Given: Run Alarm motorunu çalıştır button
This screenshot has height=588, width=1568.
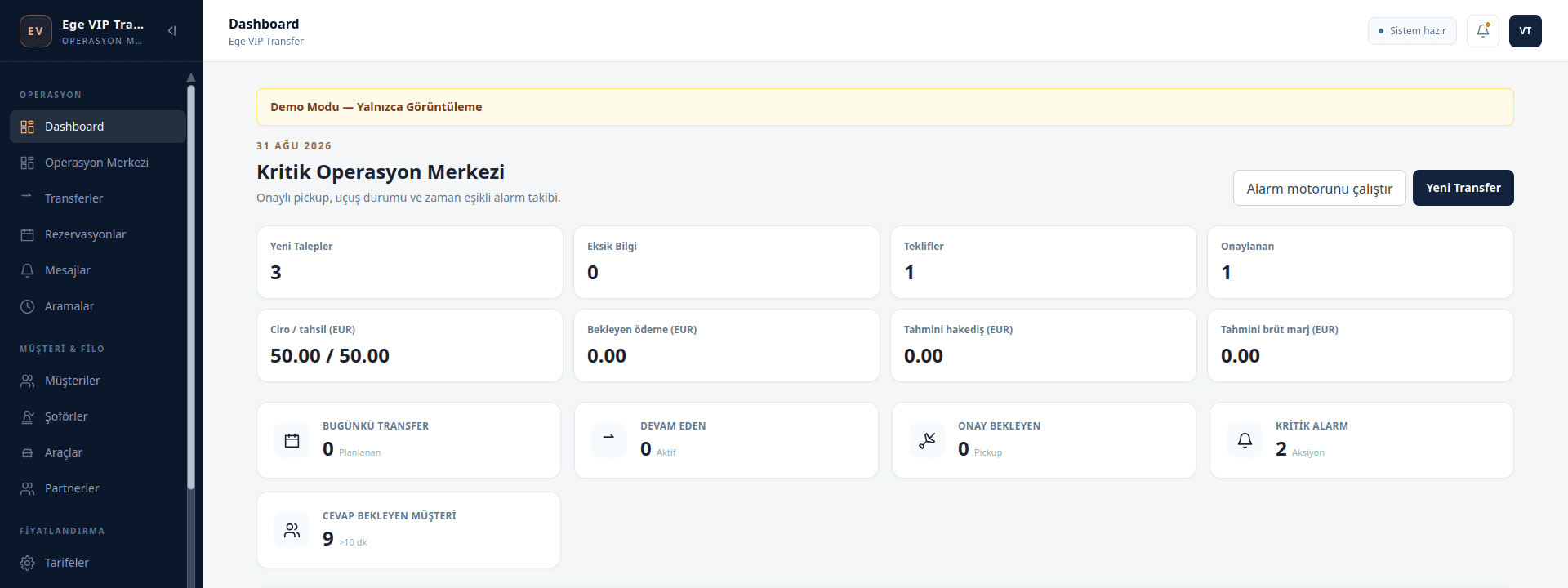Looking at the screenshot, I should coord(1320,188).
